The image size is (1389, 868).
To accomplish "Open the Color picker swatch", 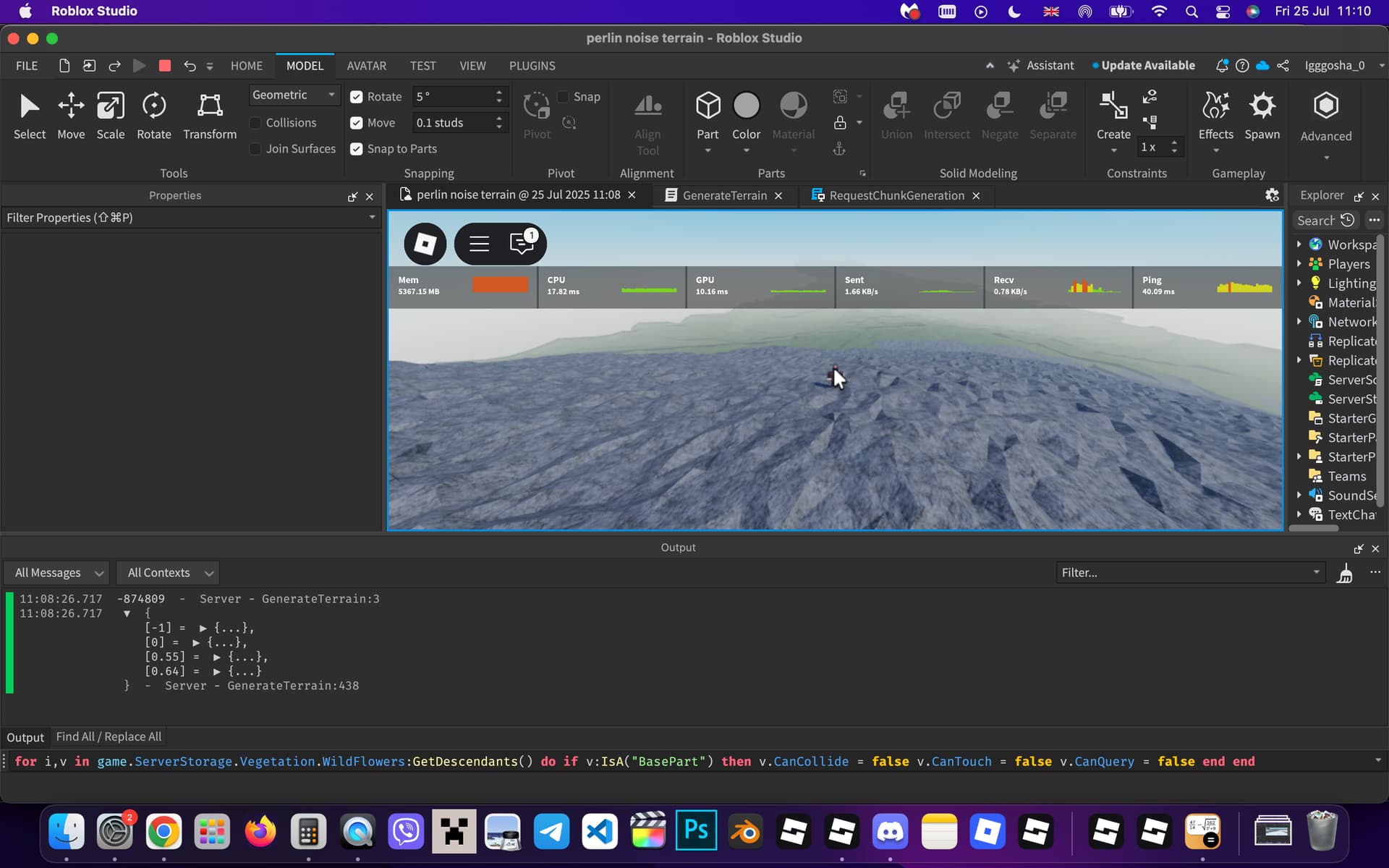I will [746, 106].
